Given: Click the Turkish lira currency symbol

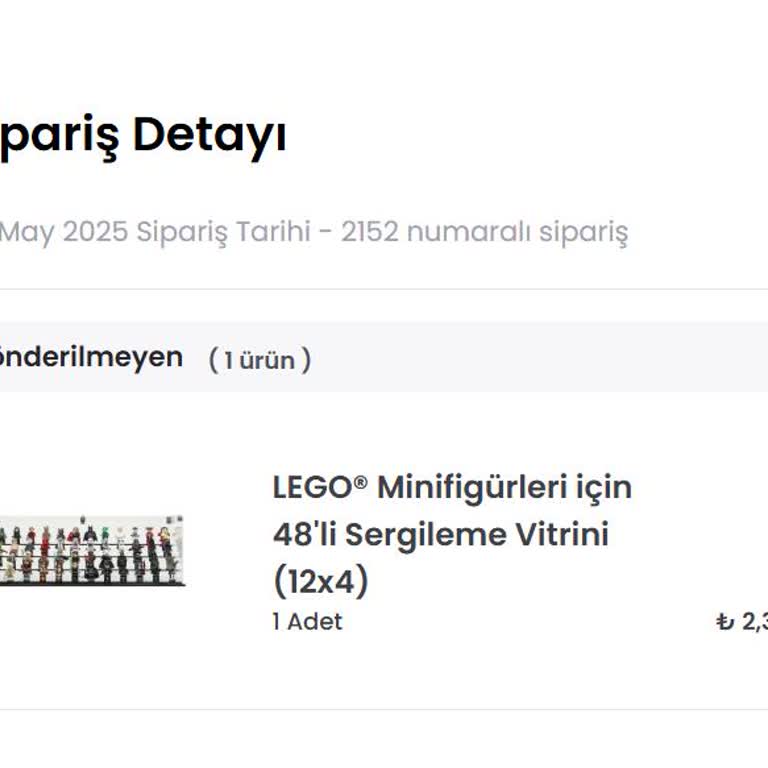Looking at the screenshot, I should point(725,622).
